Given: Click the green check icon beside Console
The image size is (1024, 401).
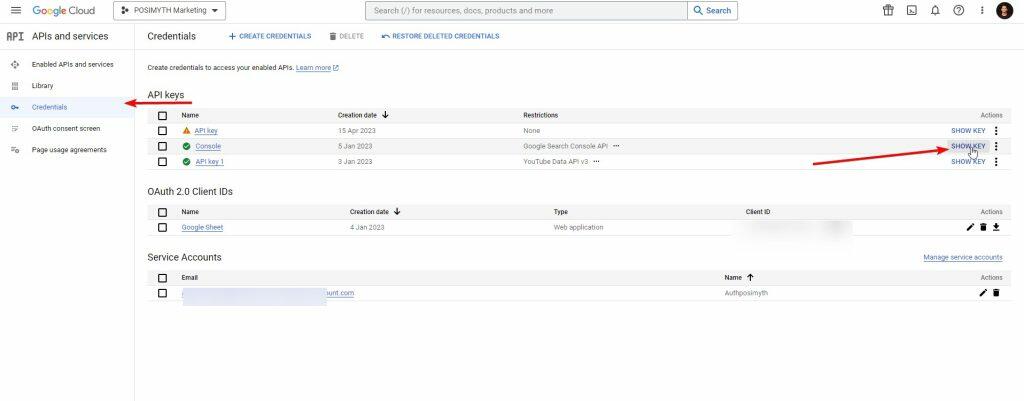Looking at the screenshot, I should click(187, 146).
